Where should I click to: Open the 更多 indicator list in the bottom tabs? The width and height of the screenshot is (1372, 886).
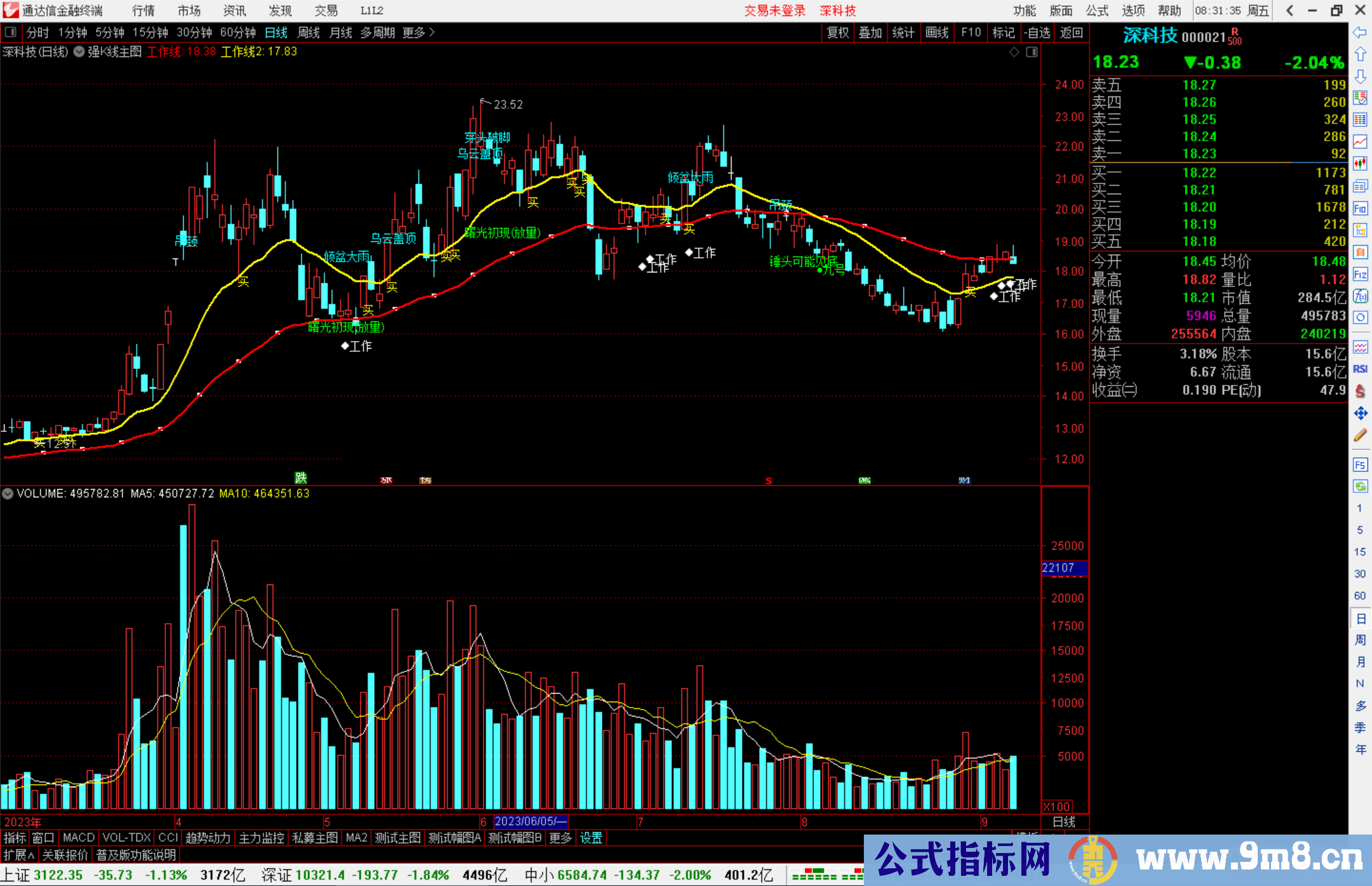click(x=560, y=838)
